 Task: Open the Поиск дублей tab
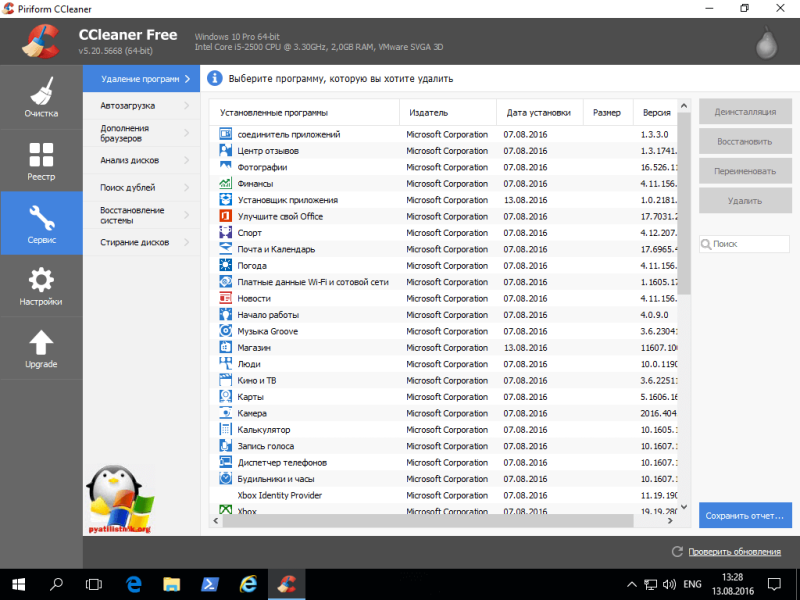[141, 187]
